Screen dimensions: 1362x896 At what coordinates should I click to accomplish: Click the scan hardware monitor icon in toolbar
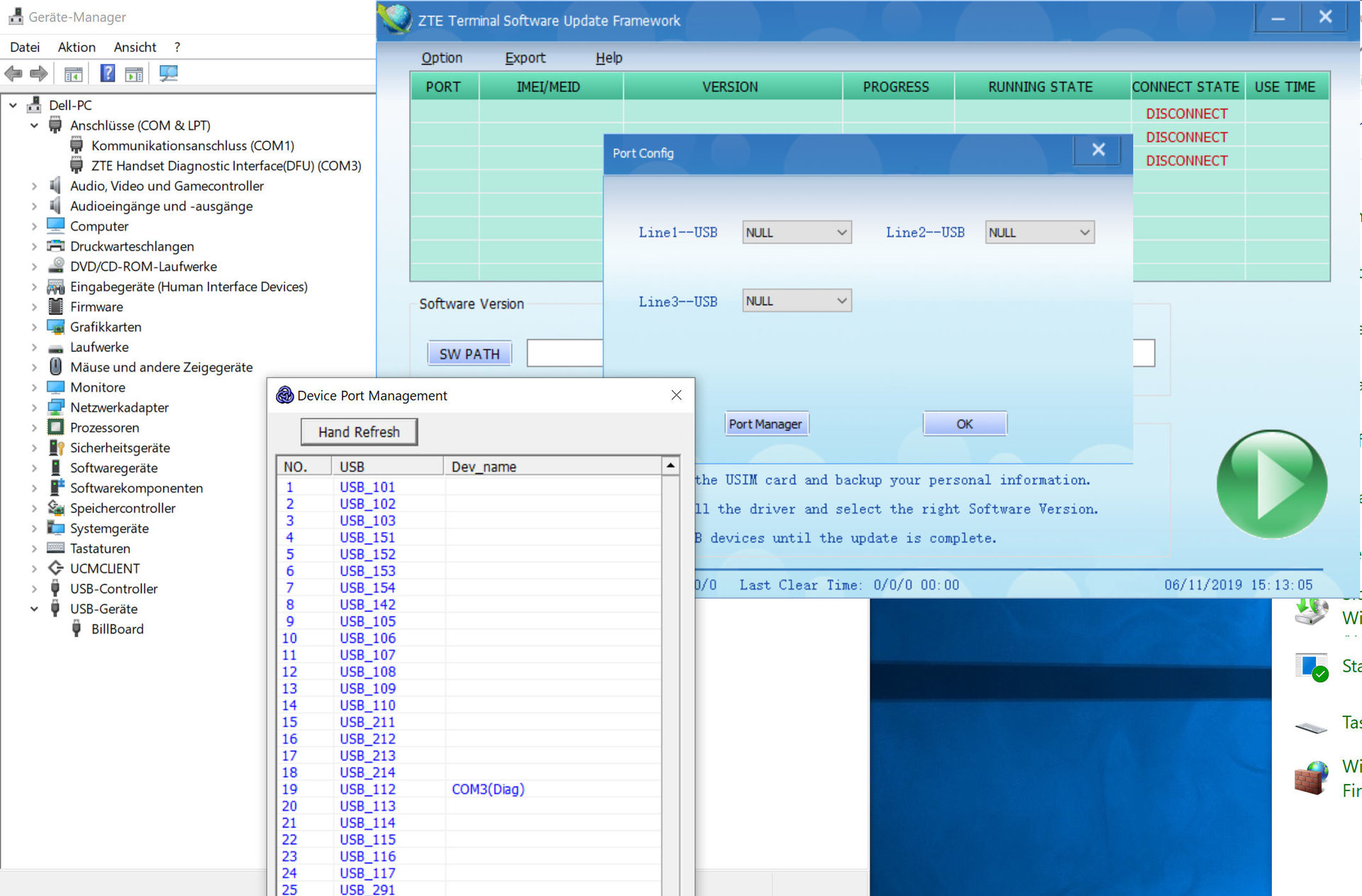[x=168, y=73]
